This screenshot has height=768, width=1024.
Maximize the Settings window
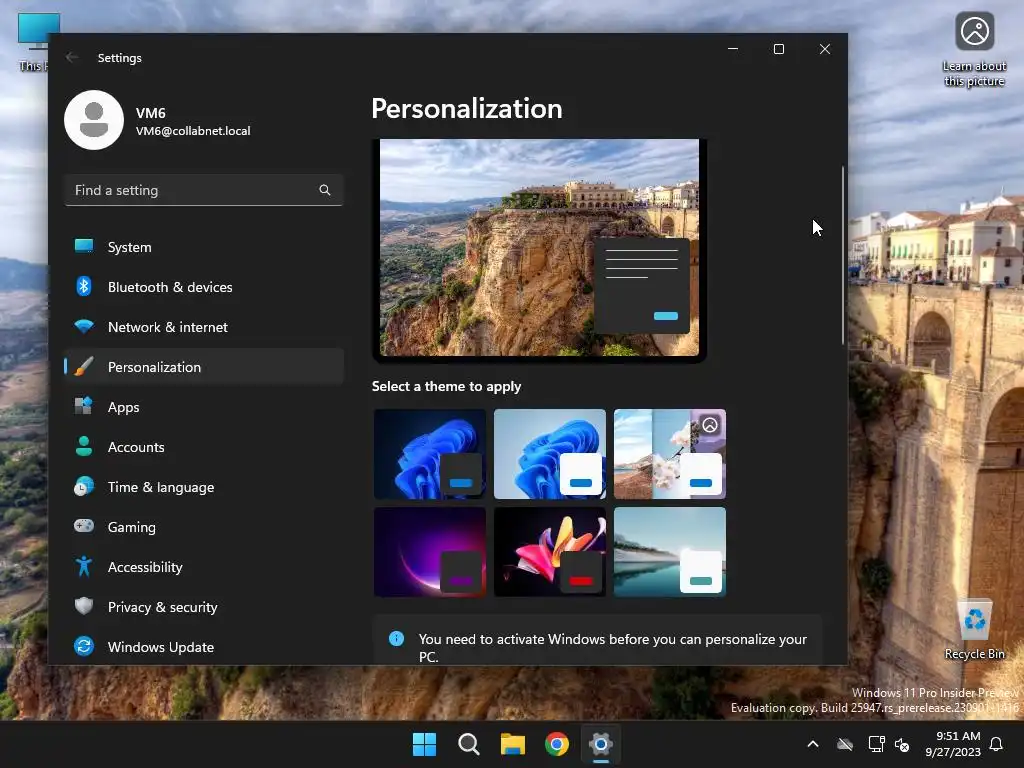click(x=778, y=49)
